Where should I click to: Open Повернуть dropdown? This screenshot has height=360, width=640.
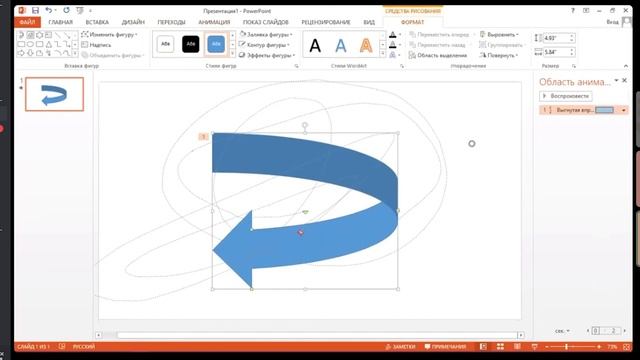pyautogui.click(x=499, y=55)
